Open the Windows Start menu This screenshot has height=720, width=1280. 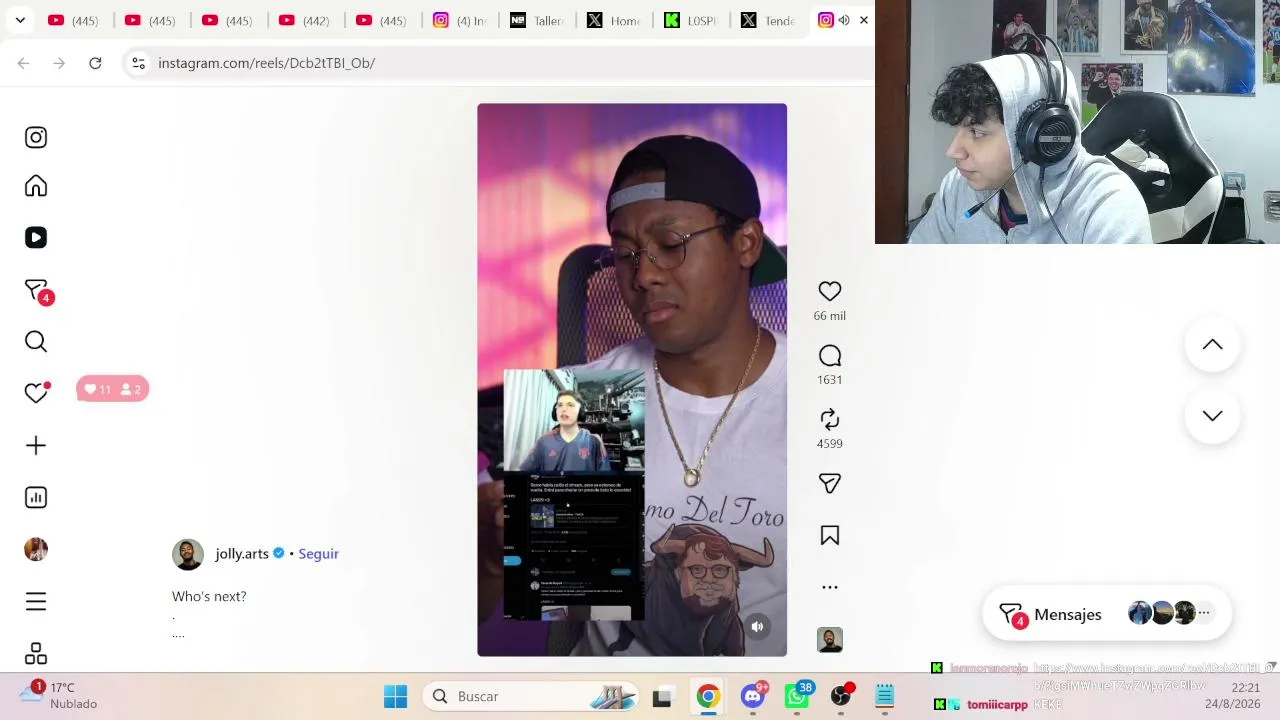396,696
